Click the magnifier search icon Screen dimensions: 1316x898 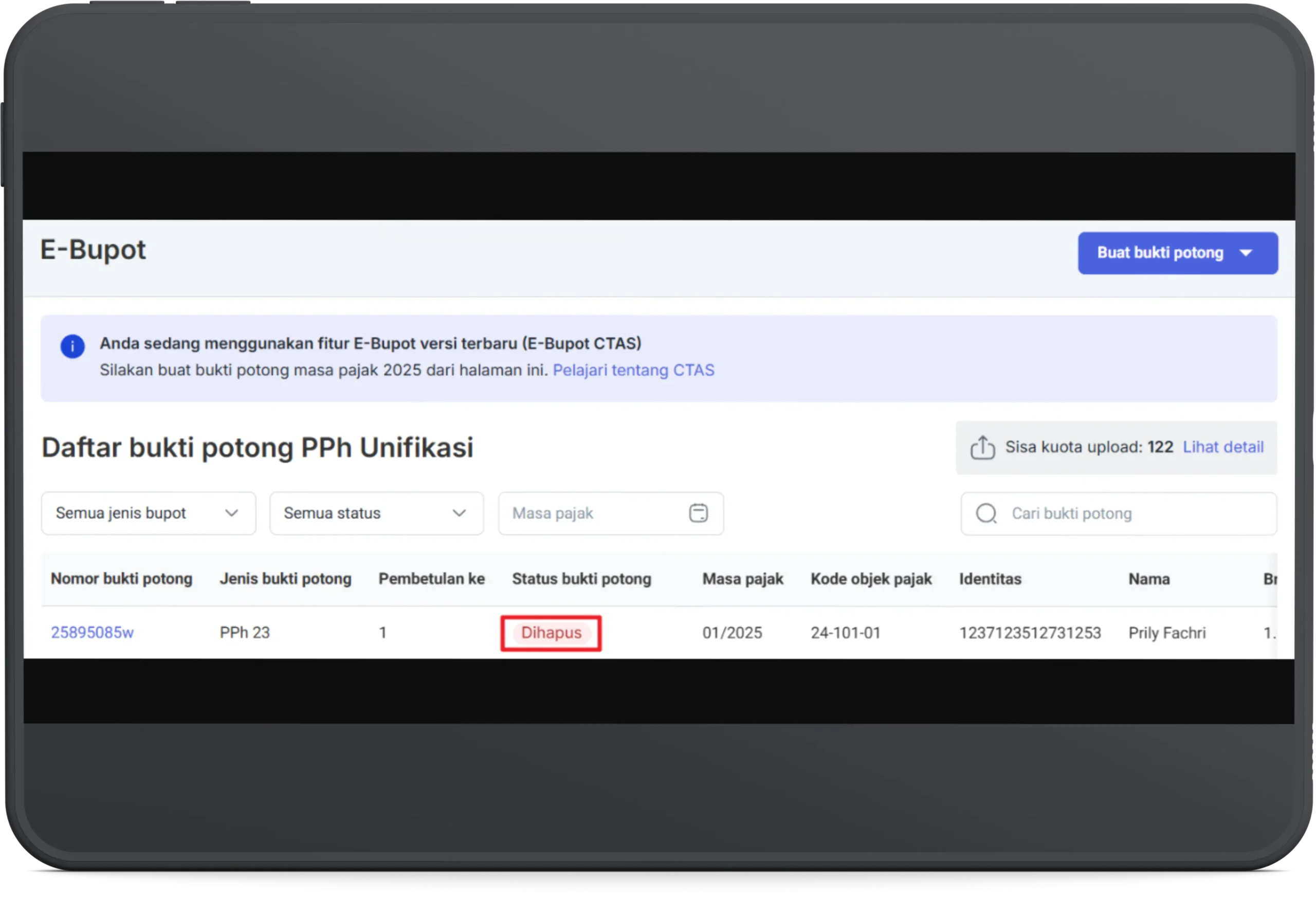(986, 514)
